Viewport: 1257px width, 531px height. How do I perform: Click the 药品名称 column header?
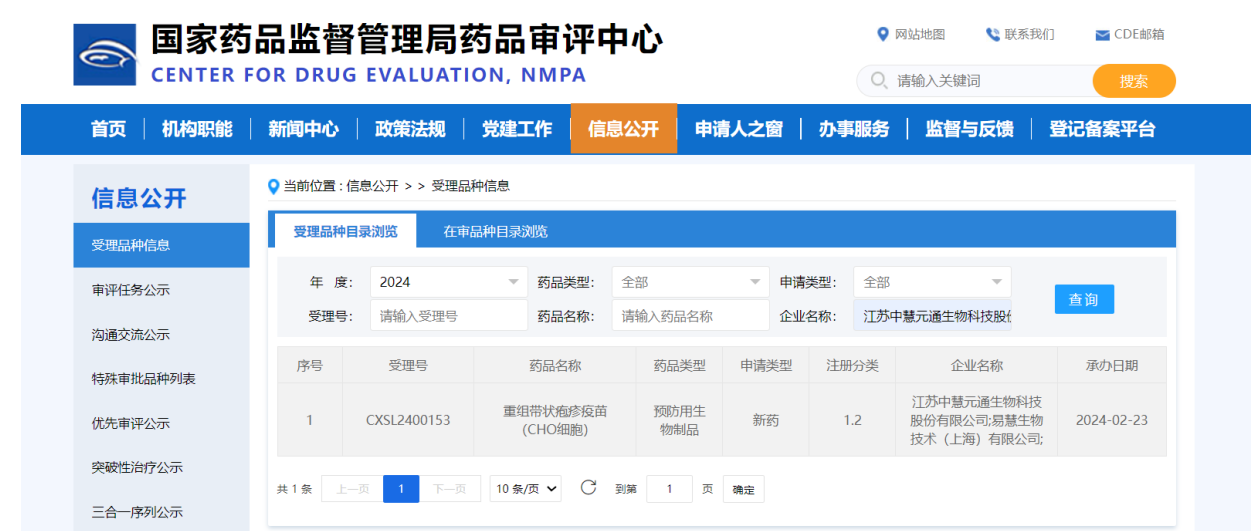point(555,366)
